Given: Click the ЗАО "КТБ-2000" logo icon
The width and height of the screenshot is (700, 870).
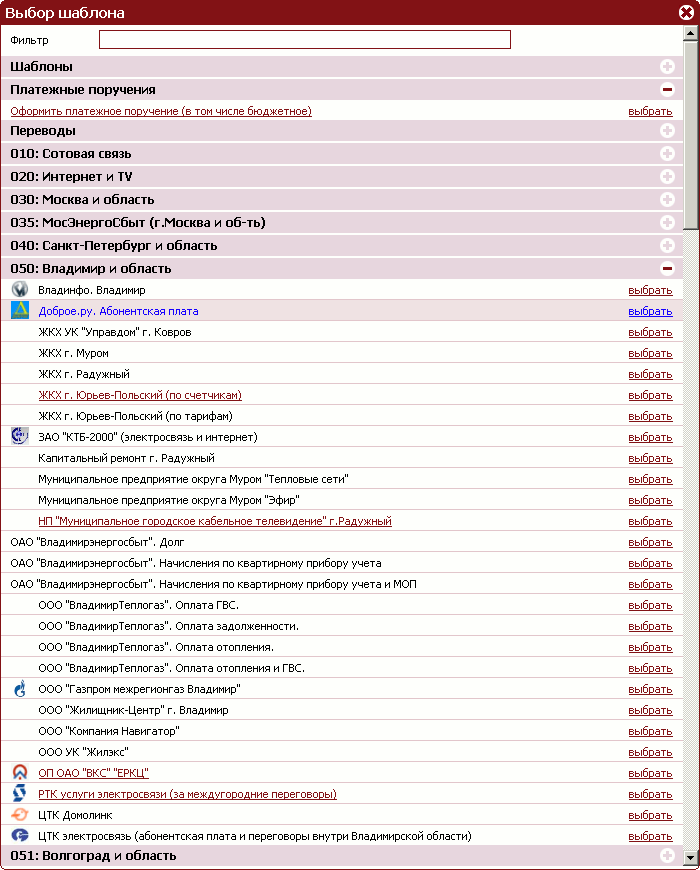Looking at the screenshot, I should tap(20, 436).
